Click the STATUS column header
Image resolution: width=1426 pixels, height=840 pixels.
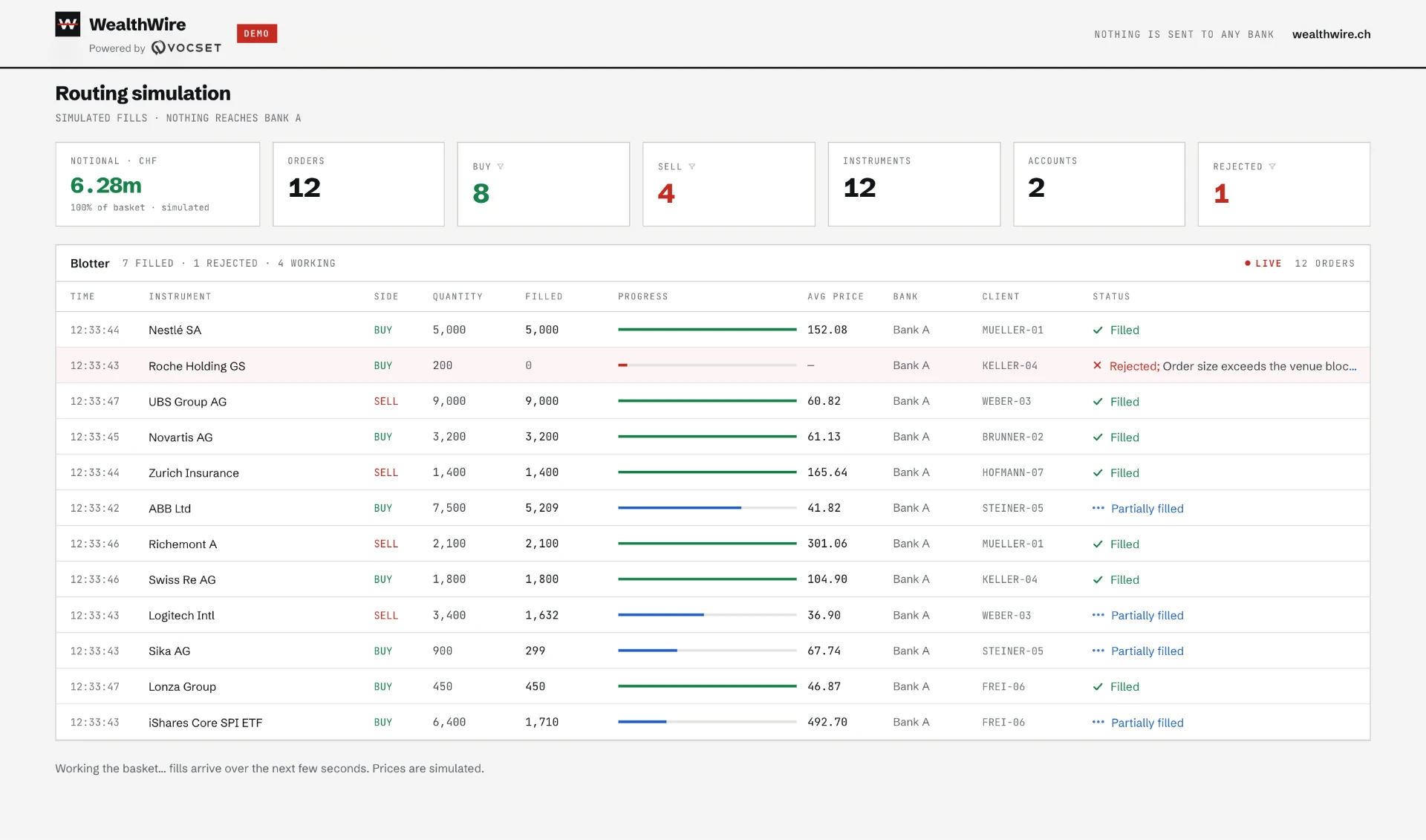[x=1111, y=296]
